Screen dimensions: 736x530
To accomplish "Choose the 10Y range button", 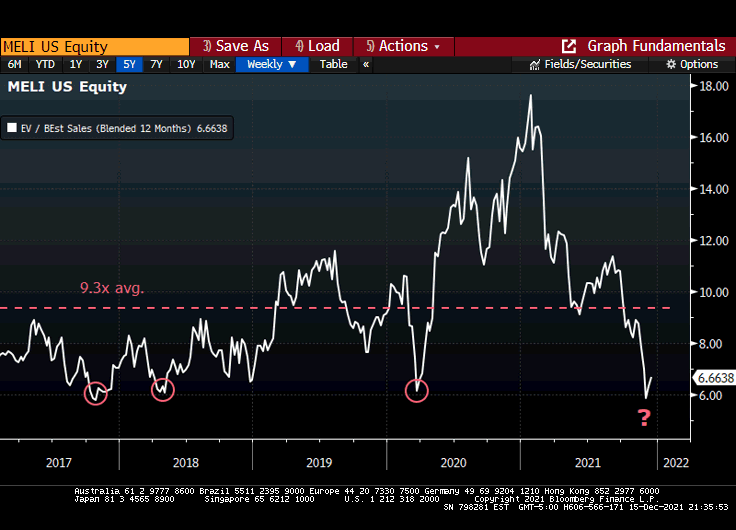I will click(186, 64).
